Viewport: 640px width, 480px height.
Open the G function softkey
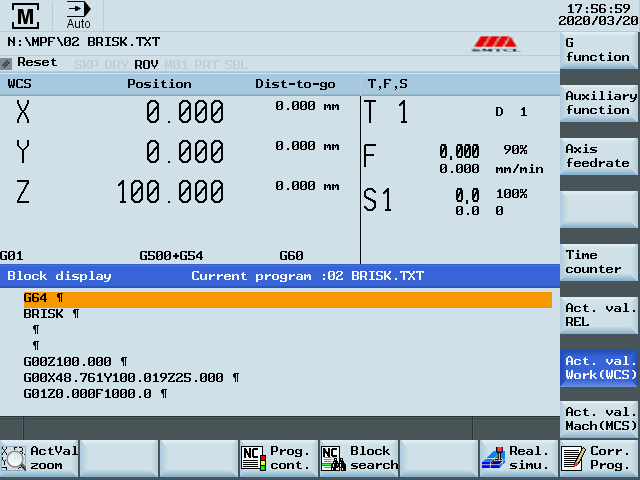click(x=598, y=50)
